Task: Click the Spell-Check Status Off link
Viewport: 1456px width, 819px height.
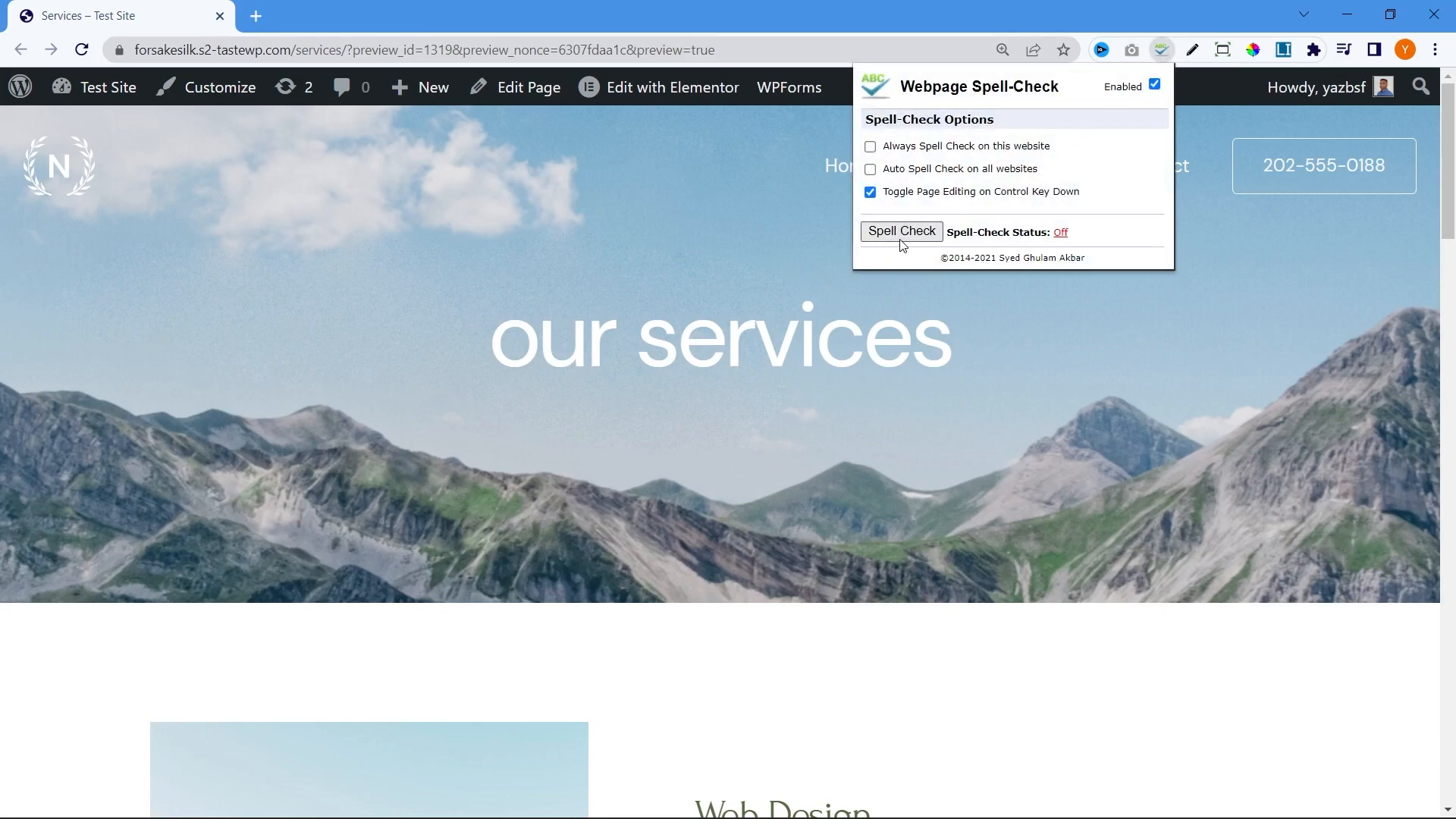Action: [1062, 231]
